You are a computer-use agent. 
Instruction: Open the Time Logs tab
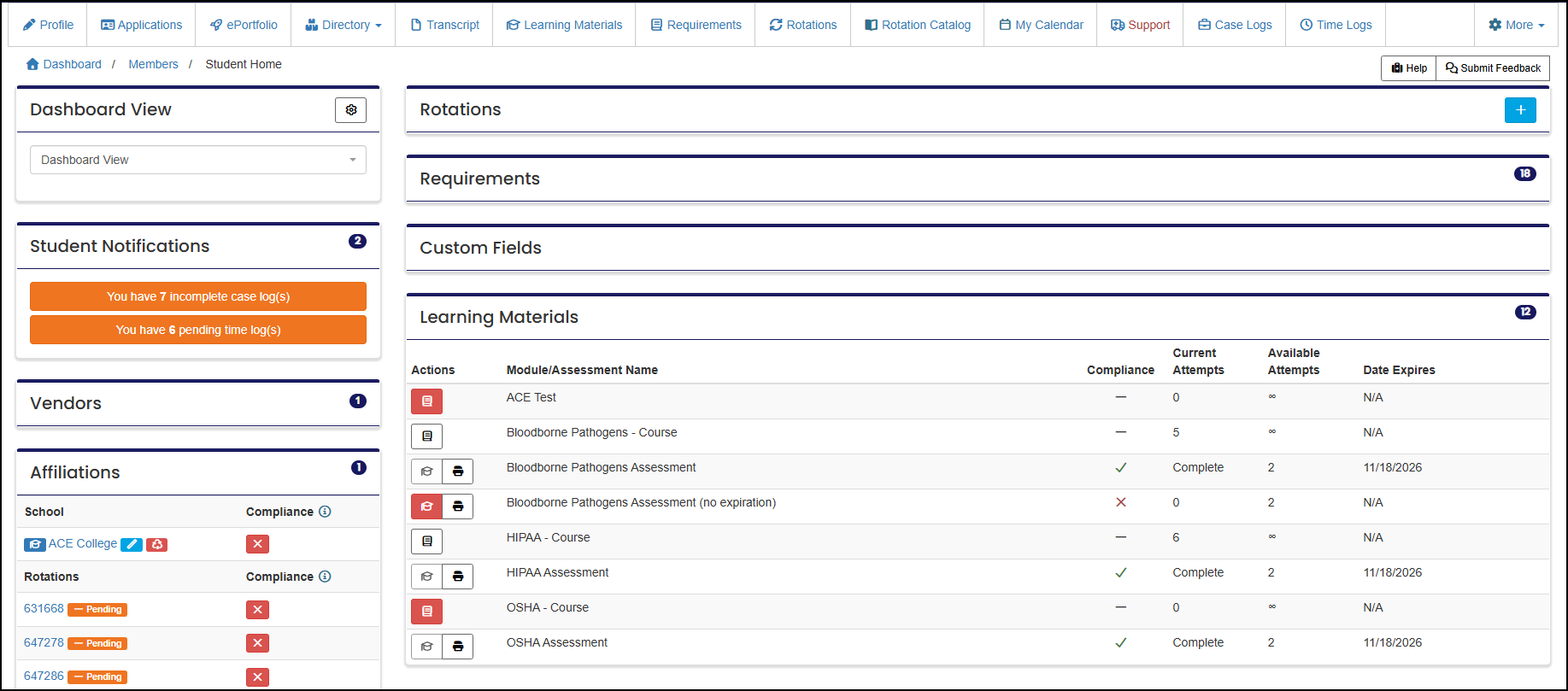[1336, 25]
